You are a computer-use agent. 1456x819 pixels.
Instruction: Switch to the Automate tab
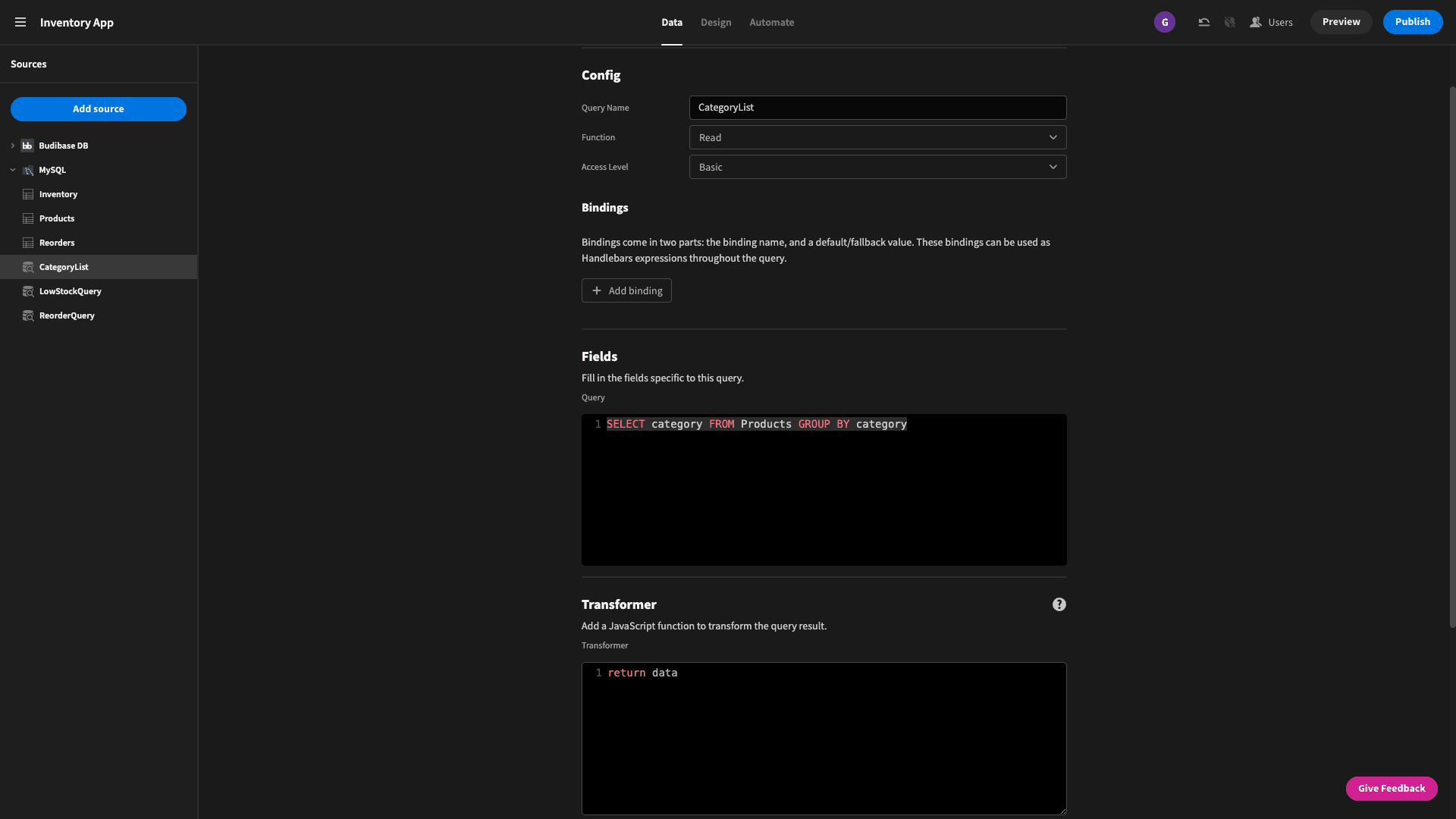click(771, 23)
